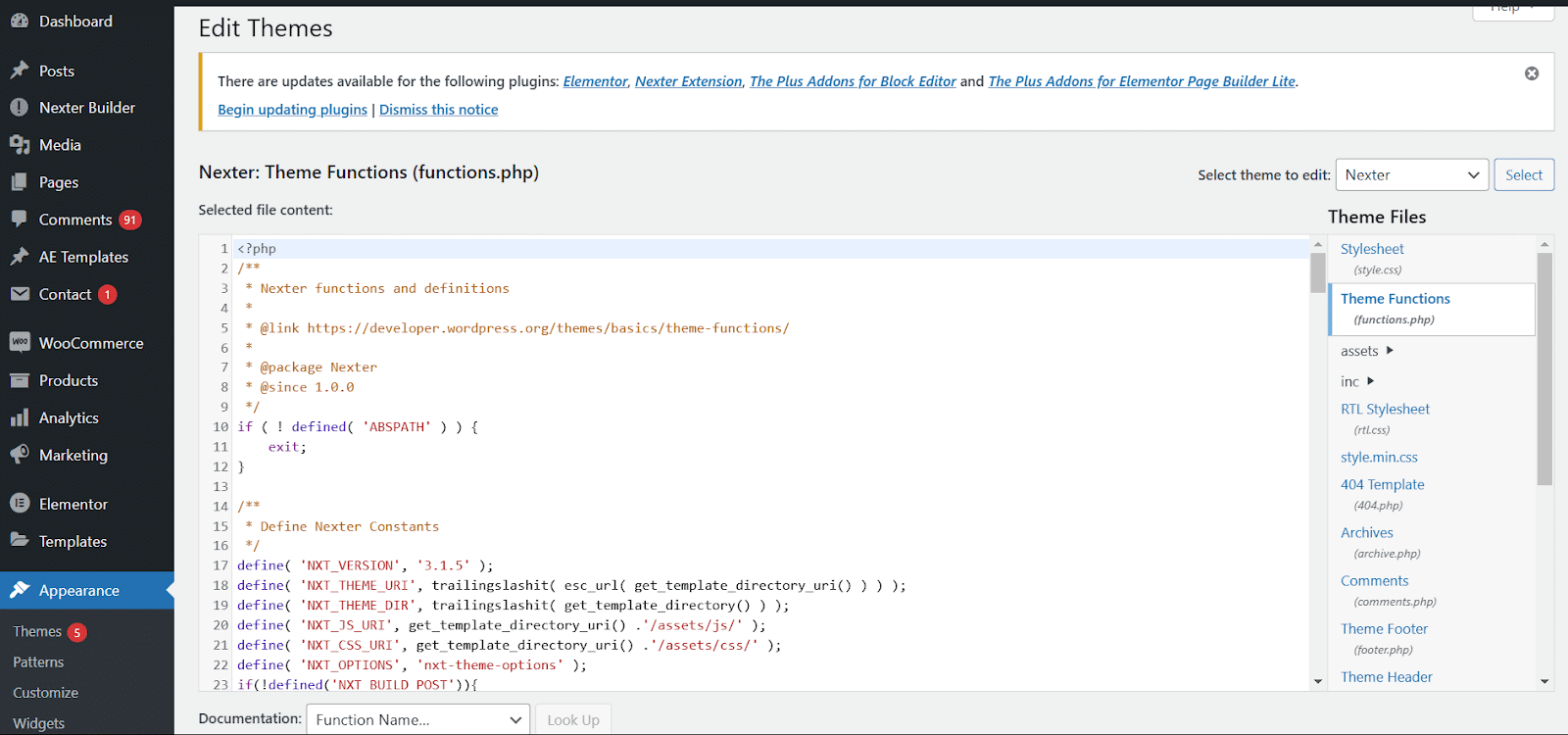Open Theme Footer footer.php file
The width and height of the screenshot is (1568, 735).
[1384, 628]
